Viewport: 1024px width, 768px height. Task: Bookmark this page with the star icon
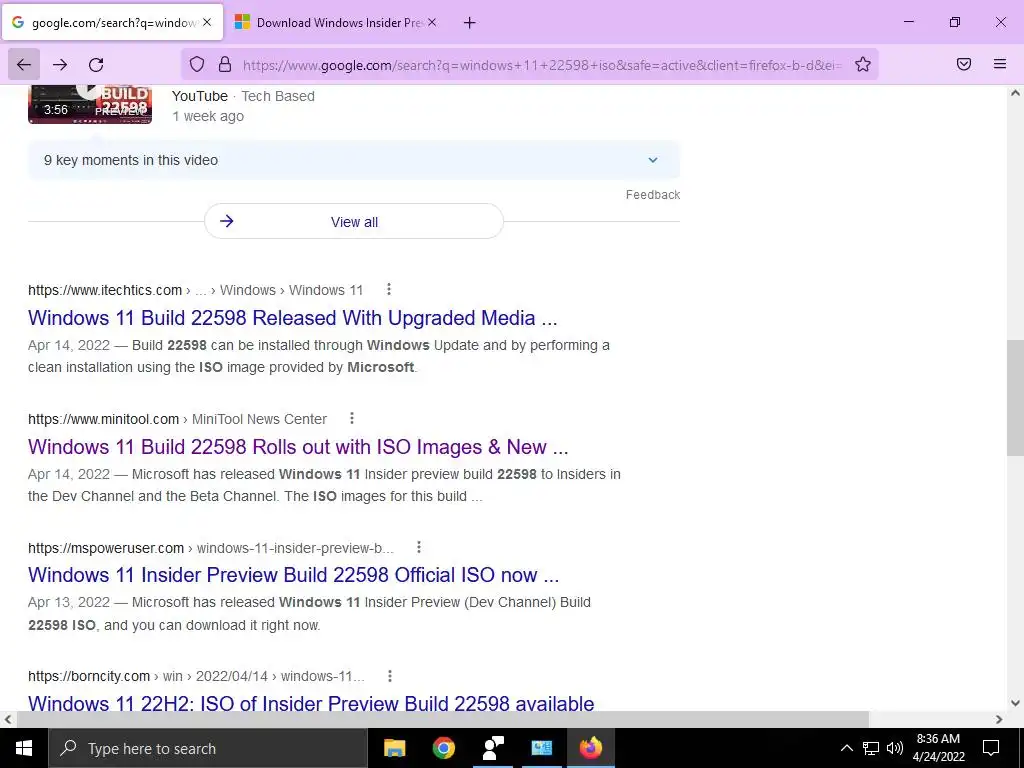863,64
